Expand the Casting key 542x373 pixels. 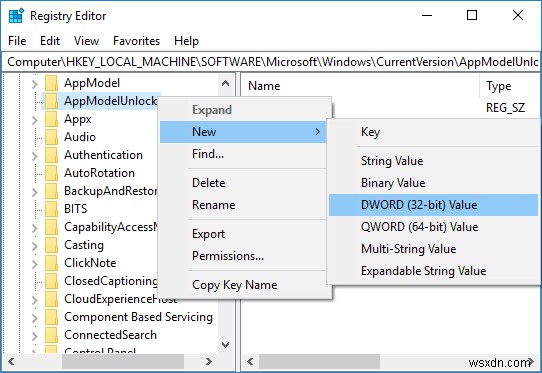tap(35, 246)
